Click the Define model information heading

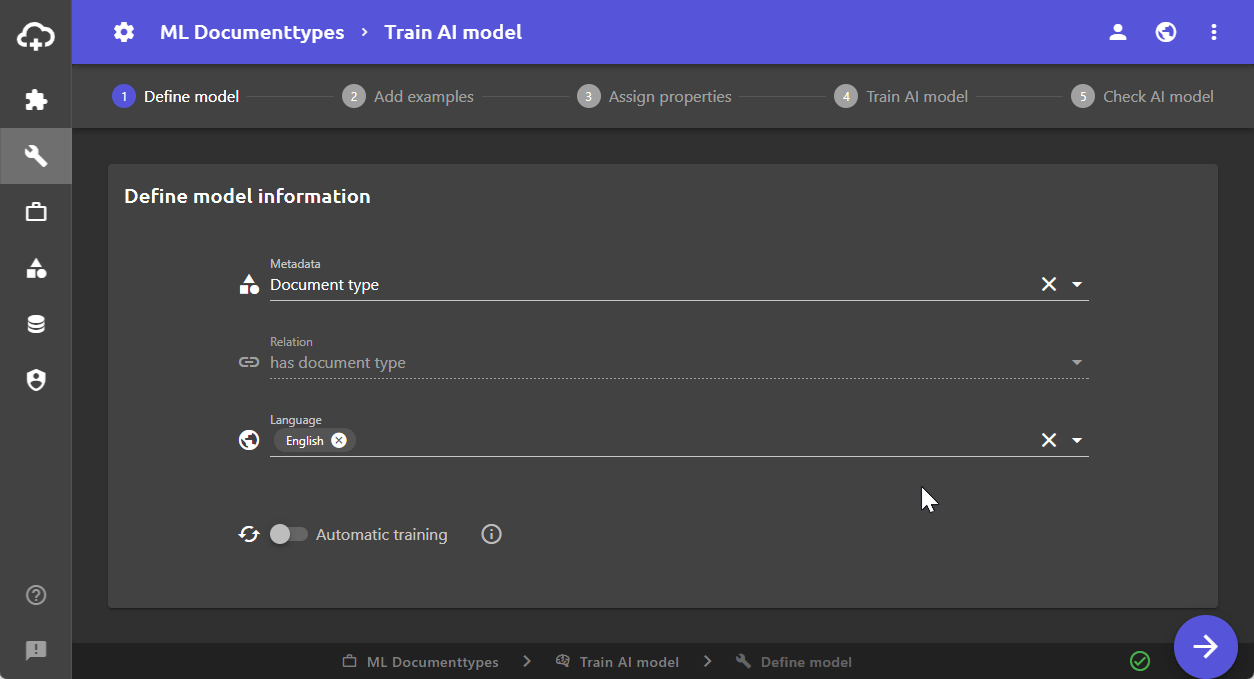tap(247, 196)
